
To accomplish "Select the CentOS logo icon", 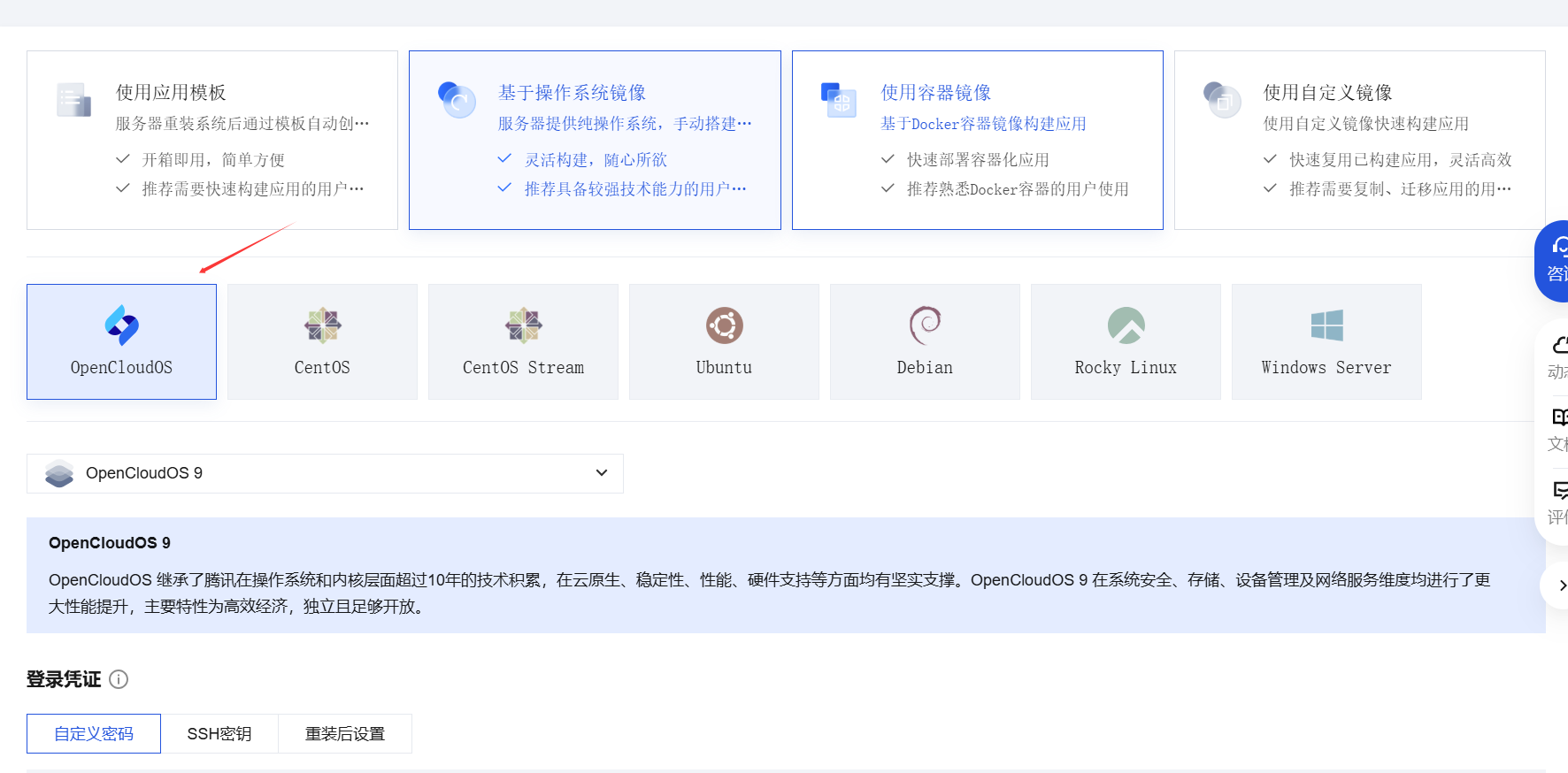I will pyautogui.click(x=323, y=325).
